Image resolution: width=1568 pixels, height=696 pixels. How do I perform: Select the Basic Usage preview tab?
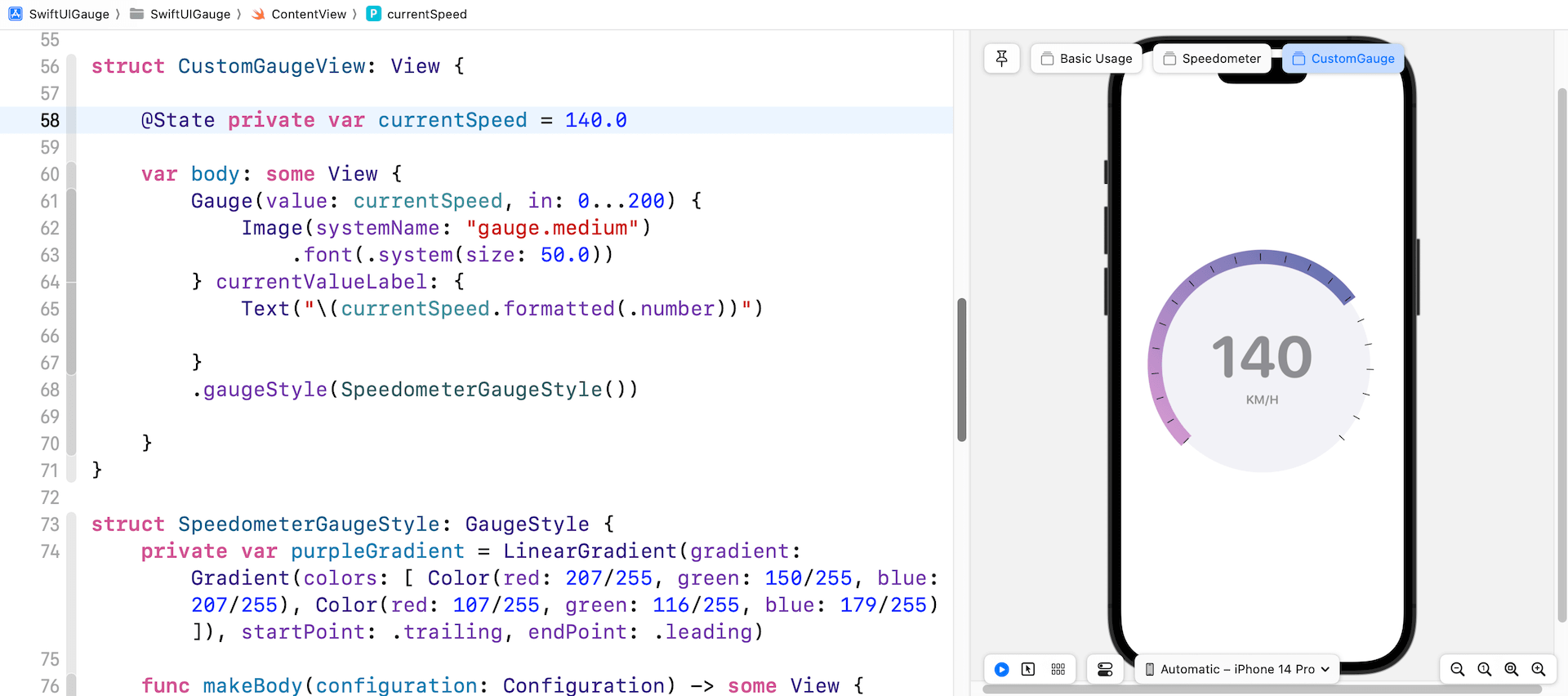1087,59
